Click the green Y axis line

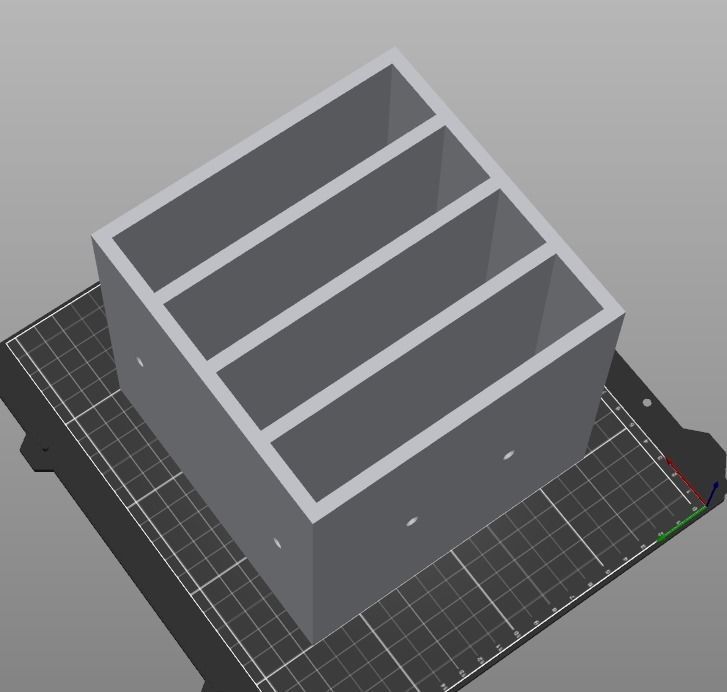682,524
